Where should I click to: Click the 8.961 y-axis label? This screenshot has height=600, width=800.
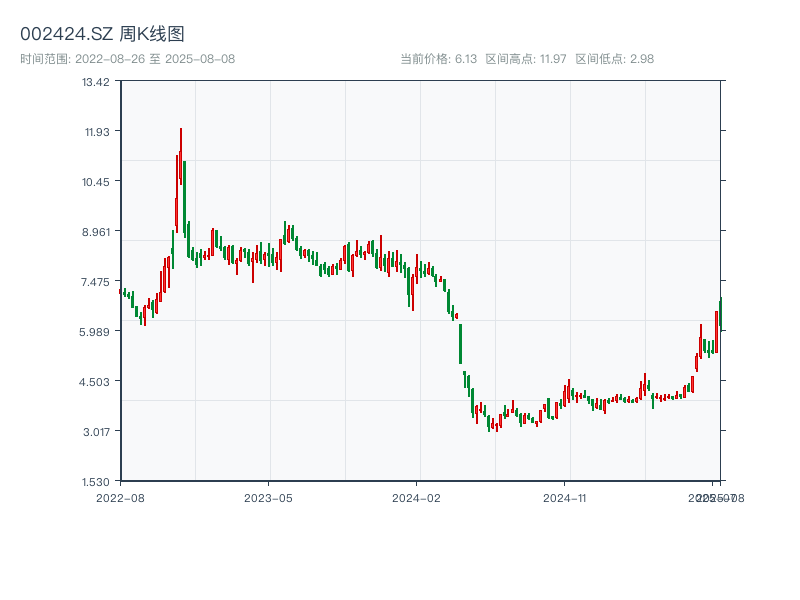point(96,231)
